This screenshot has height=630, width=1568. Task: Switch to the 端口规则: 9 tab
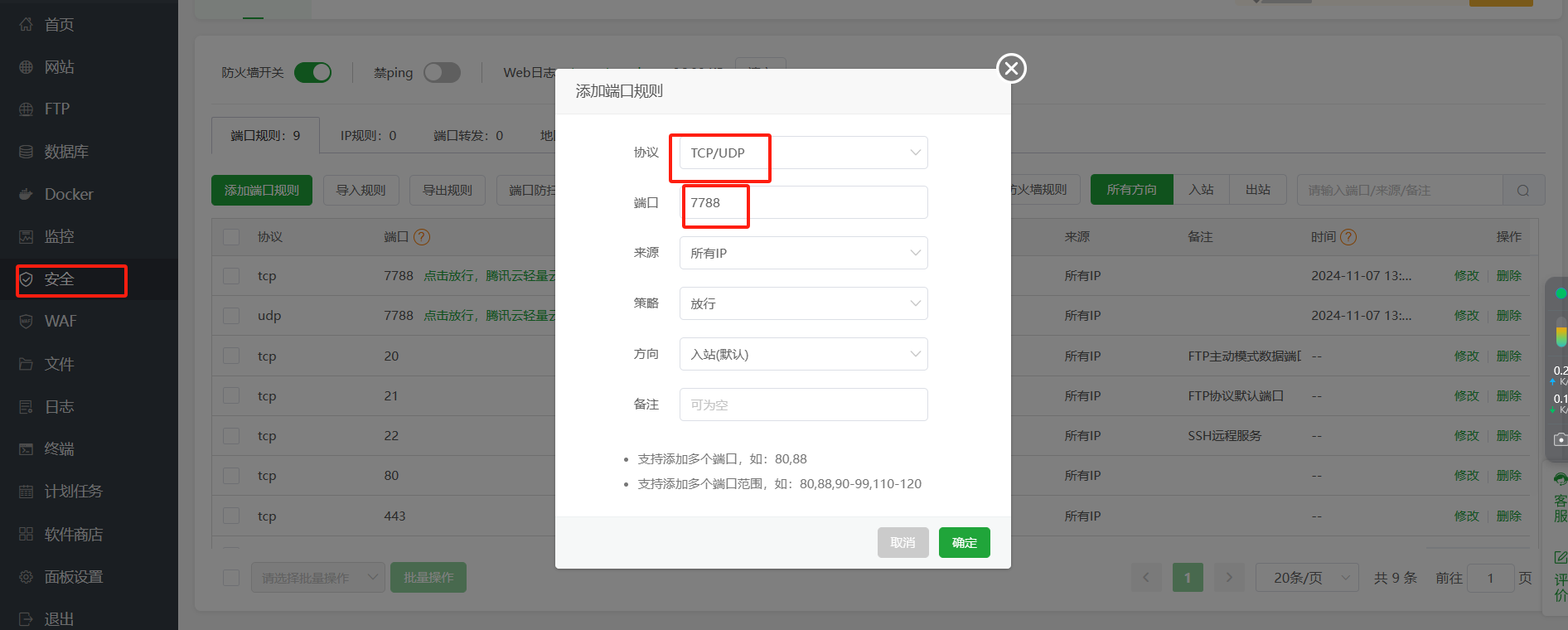click(x=266, y=136)
